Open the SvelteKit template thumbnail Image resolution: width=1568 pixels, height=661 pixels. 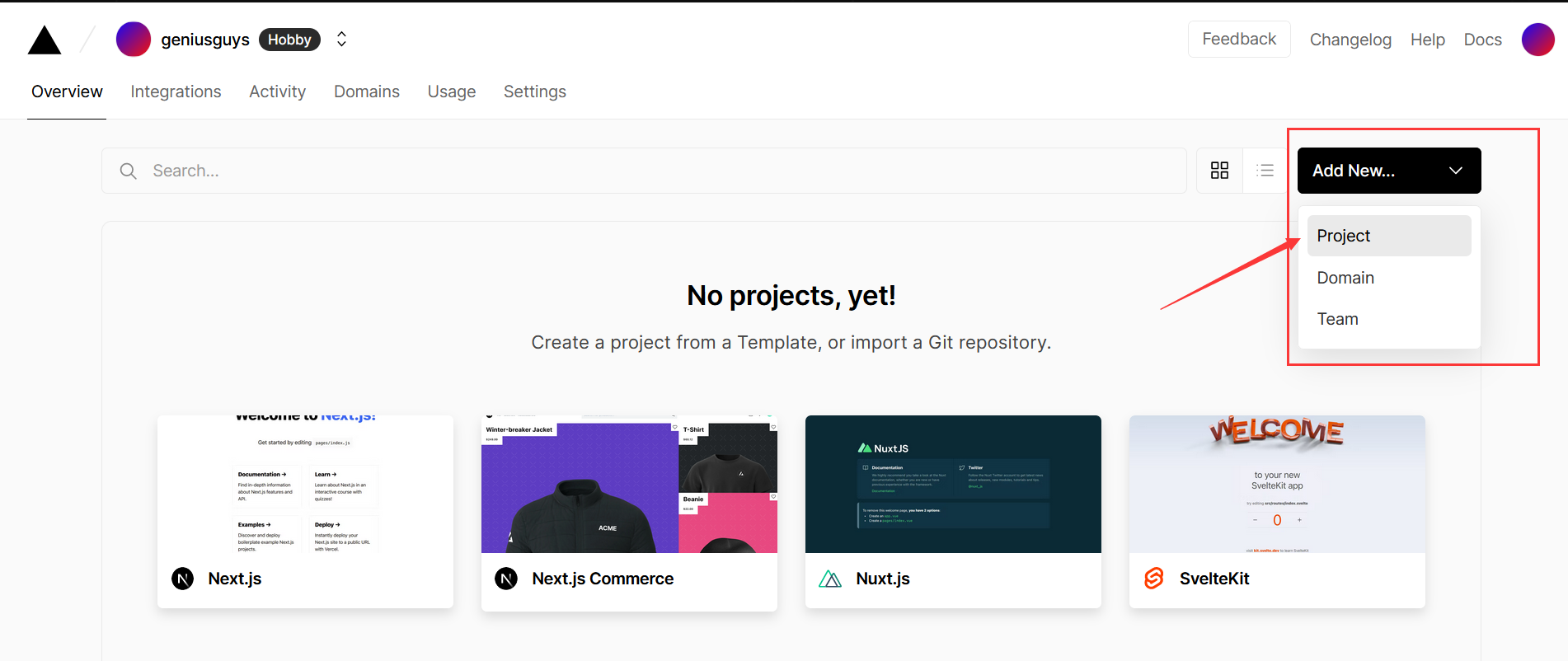click(1277, 484)
